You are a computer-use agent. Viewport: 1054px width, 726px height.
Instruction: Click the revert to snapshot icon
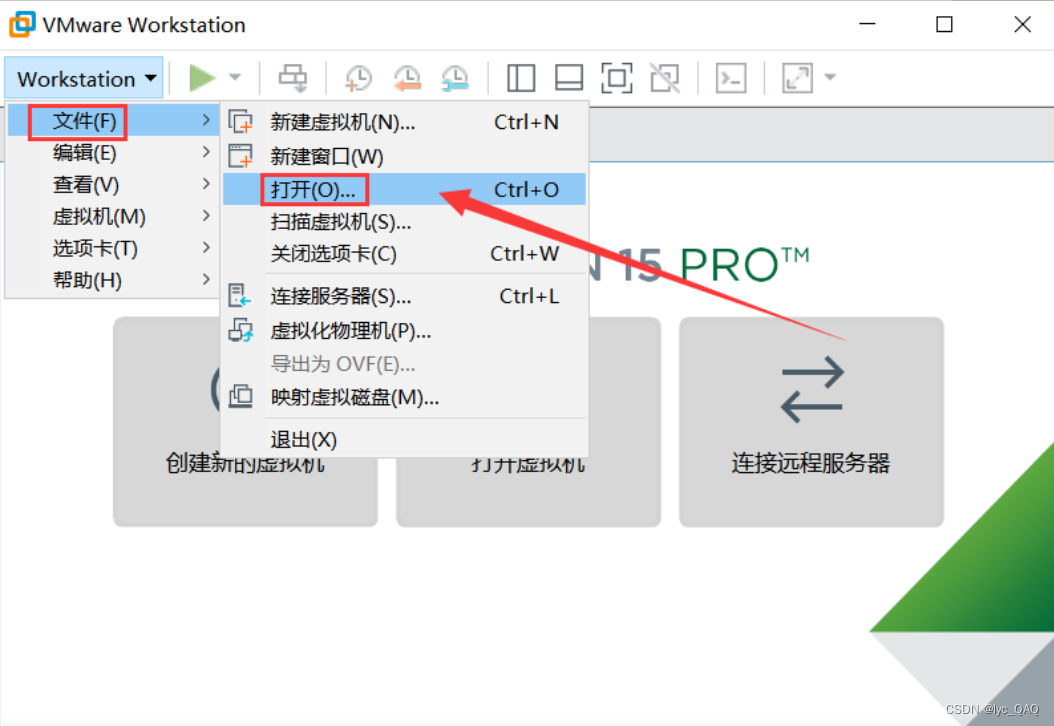coord(407,78)
